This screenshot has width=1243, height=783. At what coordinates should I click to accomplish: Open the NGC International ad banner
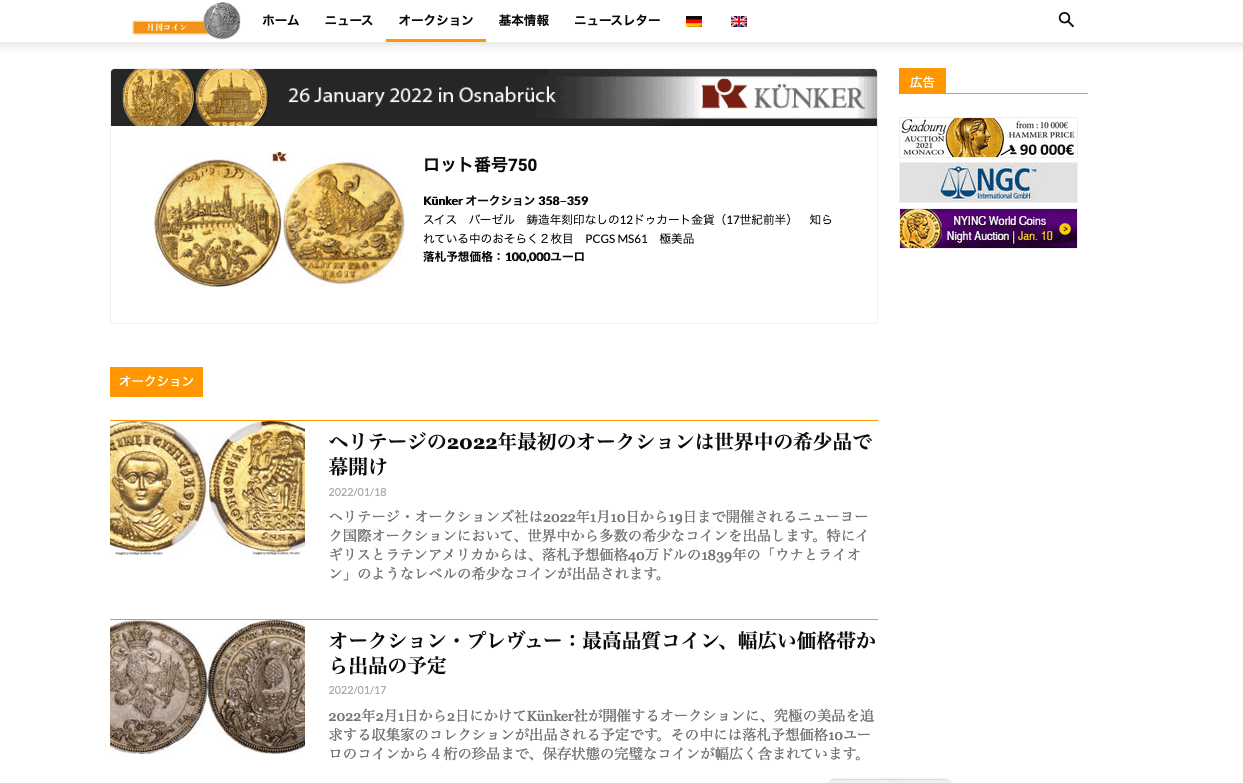point(988,183)
